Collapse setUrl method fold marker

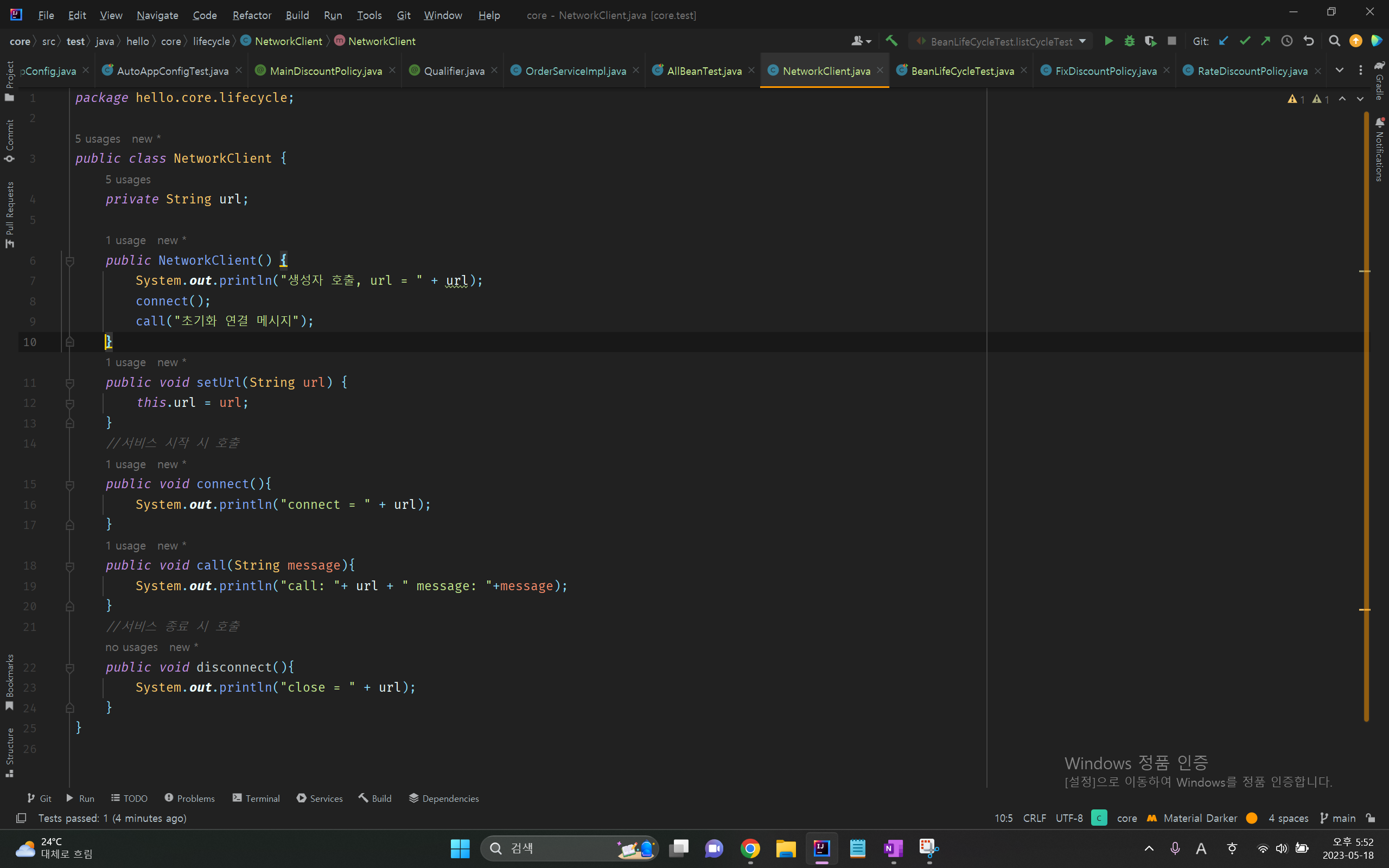69,383
